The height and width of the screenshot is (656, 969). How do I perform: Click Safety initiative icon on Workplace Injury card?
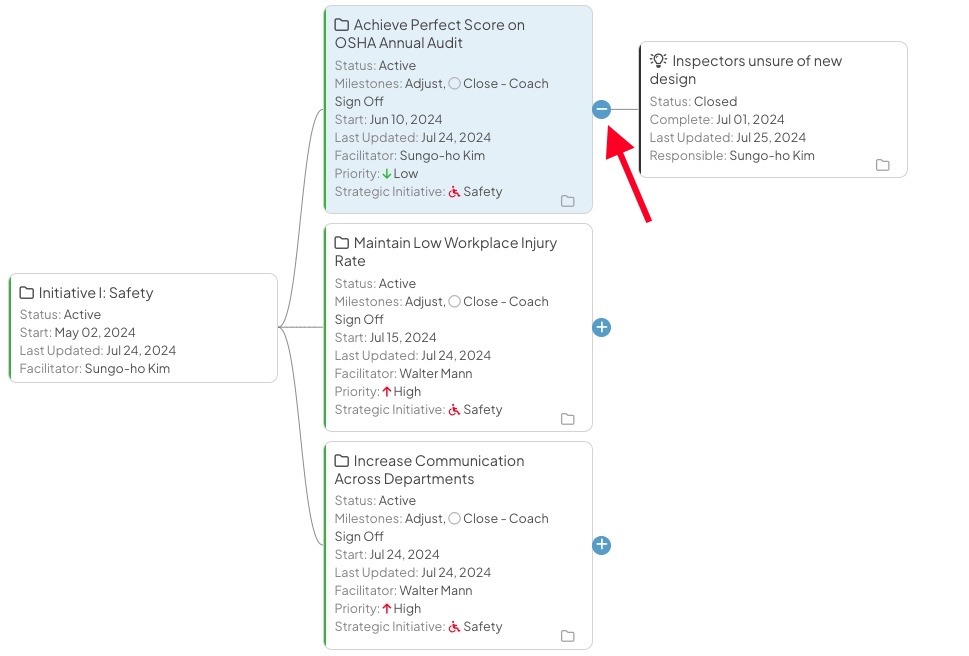click(x=454, y=410)
